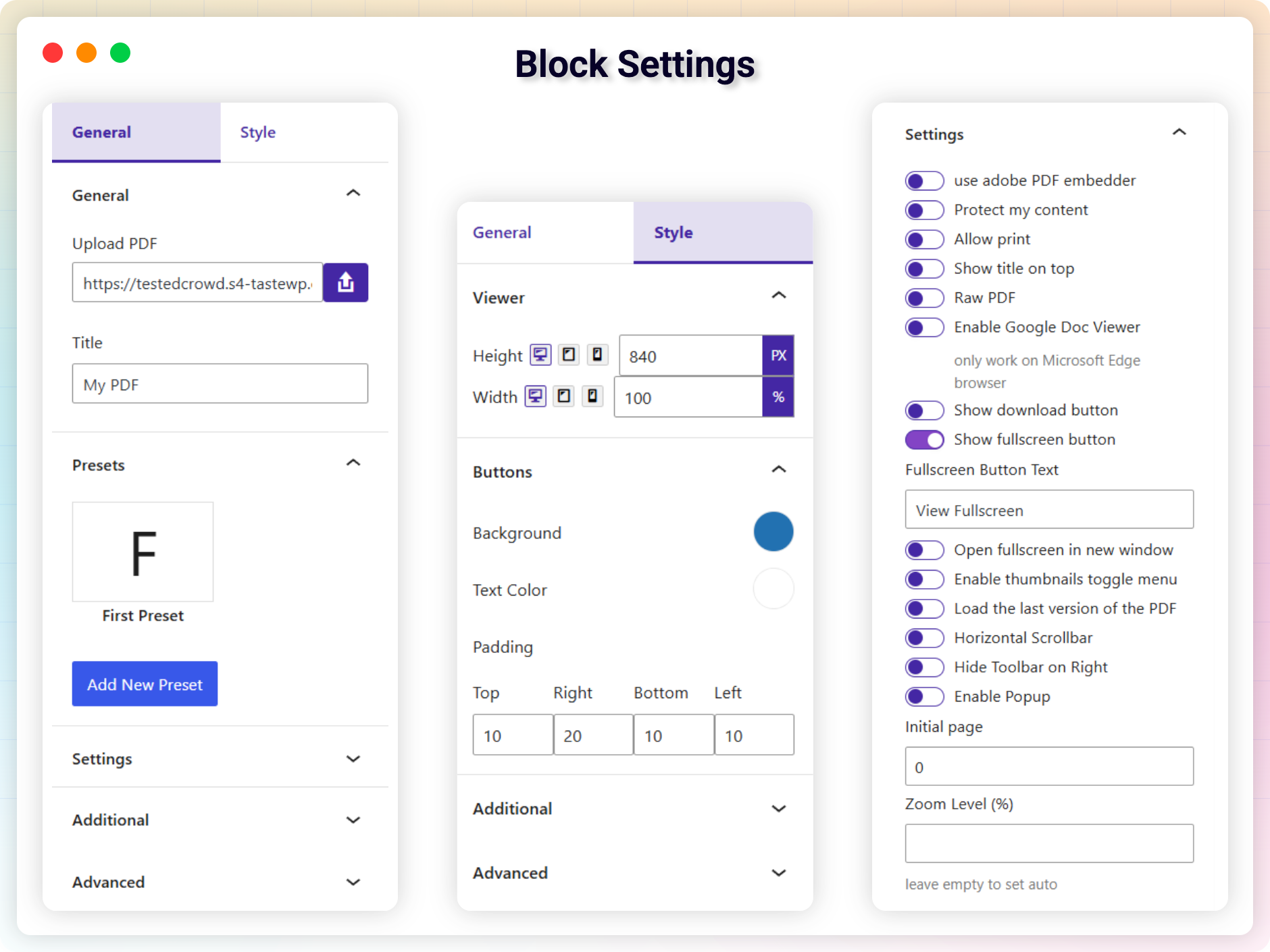This screenshot has height=952, width=1270.
Task: Click the Height value field
Action: pos(690,356)
